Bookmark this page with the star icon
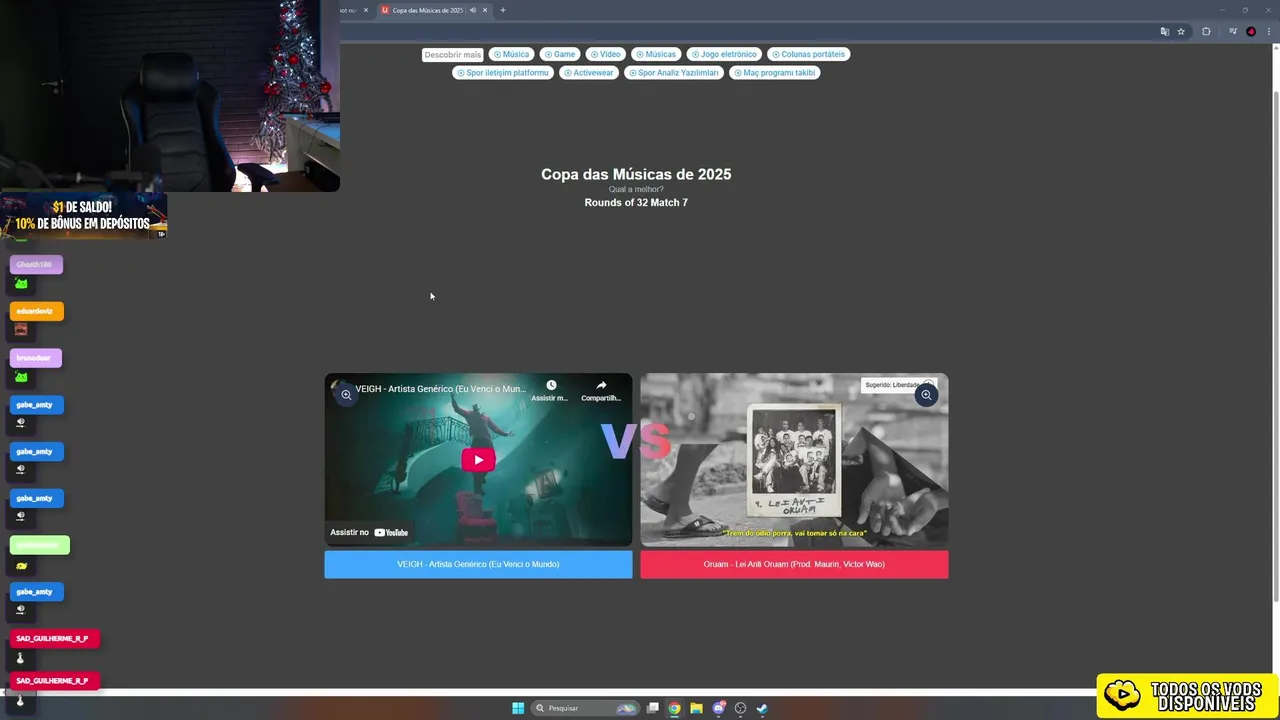 click(x=1181, y=31)
